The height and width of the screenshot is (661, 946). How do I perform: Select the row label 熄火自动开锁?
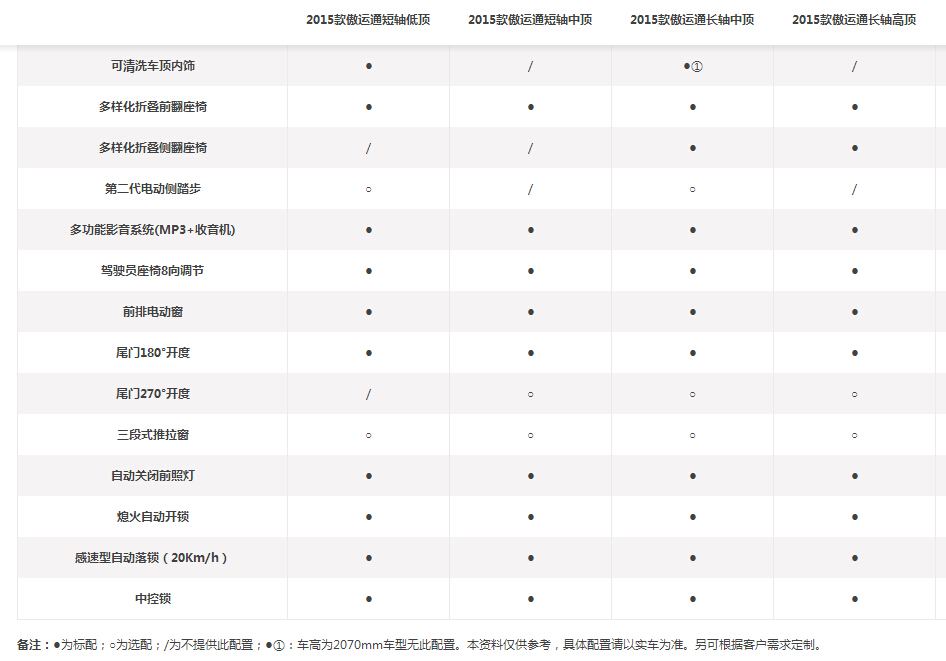pyautogui.click(x=153, y=517)
